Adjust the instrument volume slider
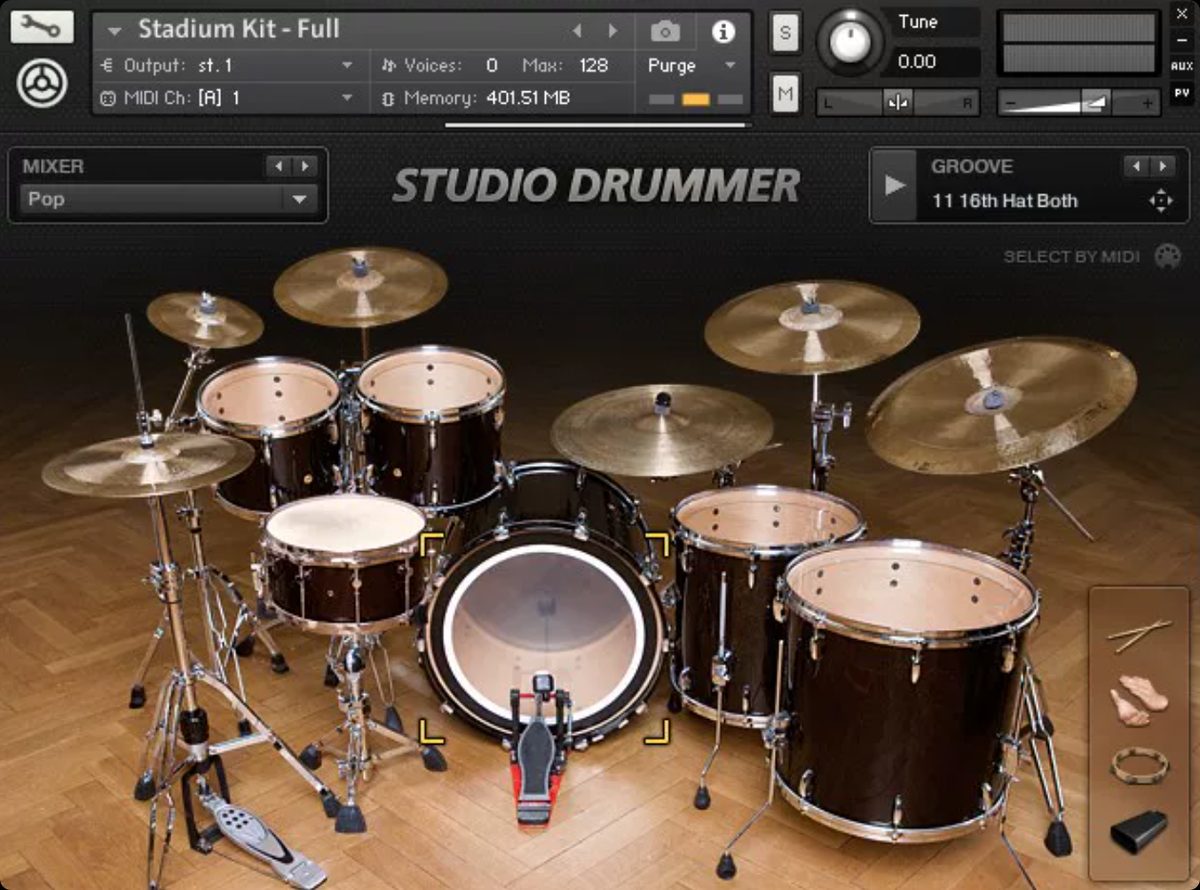 click(1078, 102)
